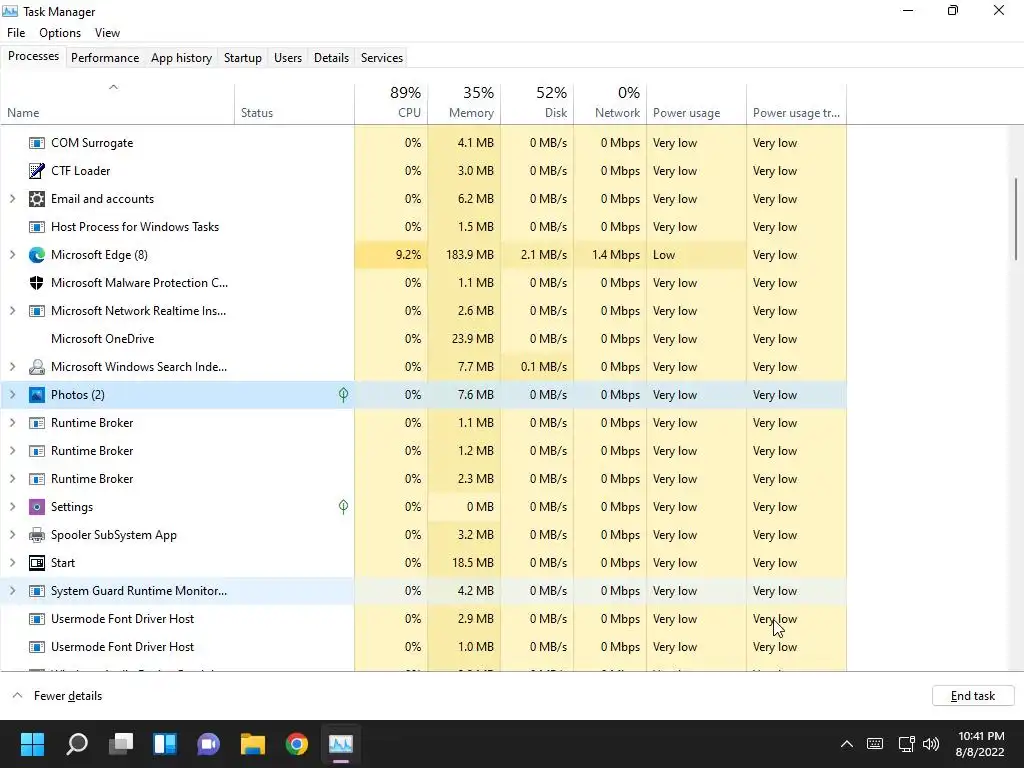Click the process list vertical scrollbar thumb

pyautogui.click(x=1016, y=219)
